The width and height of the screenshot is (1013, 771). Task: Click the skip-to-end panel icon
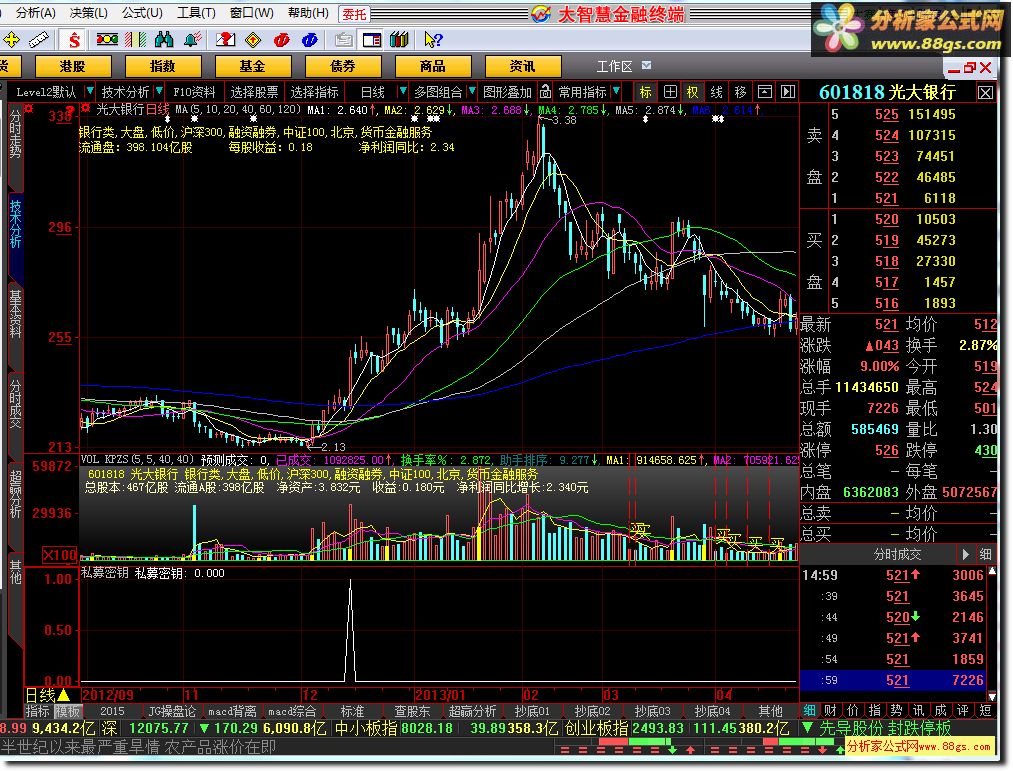tap(788, 92)
